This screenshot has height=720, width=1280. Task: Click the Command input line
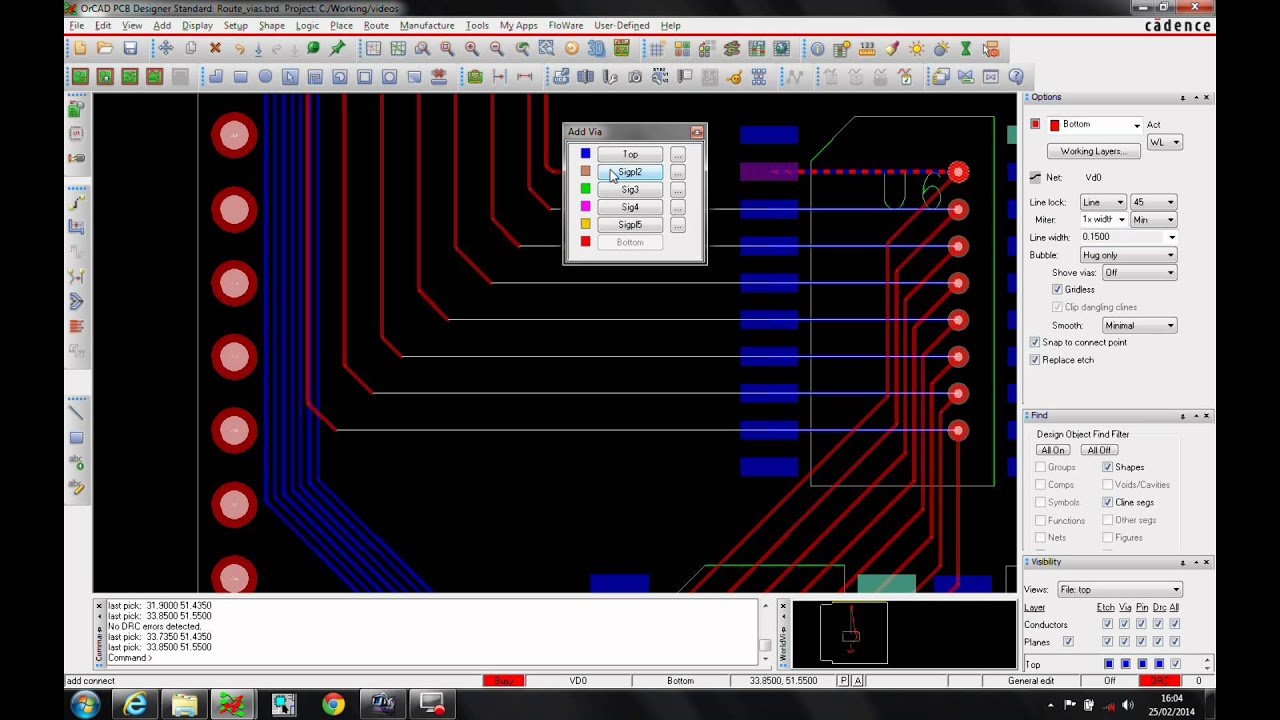pyautogui.click(x=430, y=658)
